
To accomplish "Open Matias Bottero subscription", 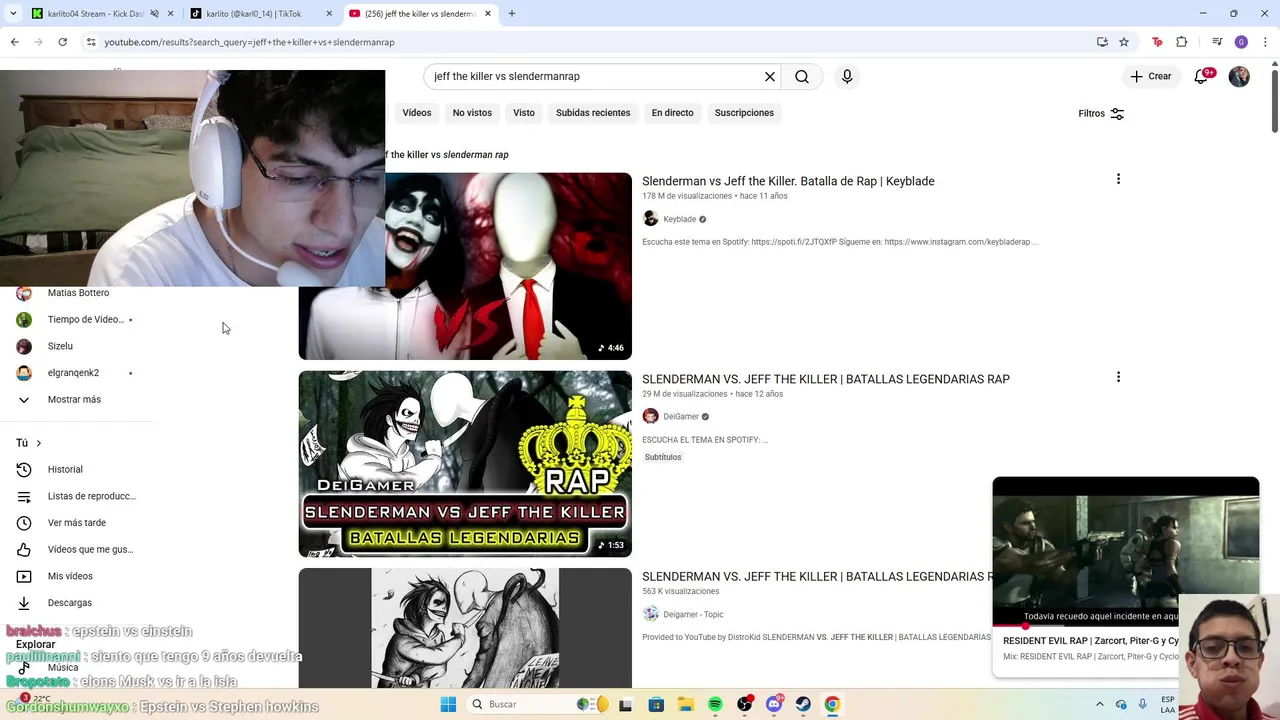I will pos(76,293).
